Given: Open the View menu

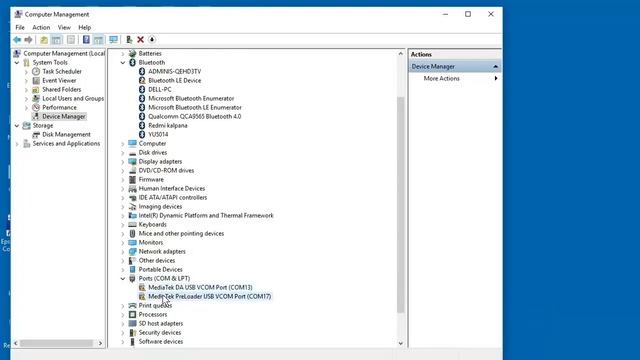Looking at the screenshot, I should click(x=64, y=27).
